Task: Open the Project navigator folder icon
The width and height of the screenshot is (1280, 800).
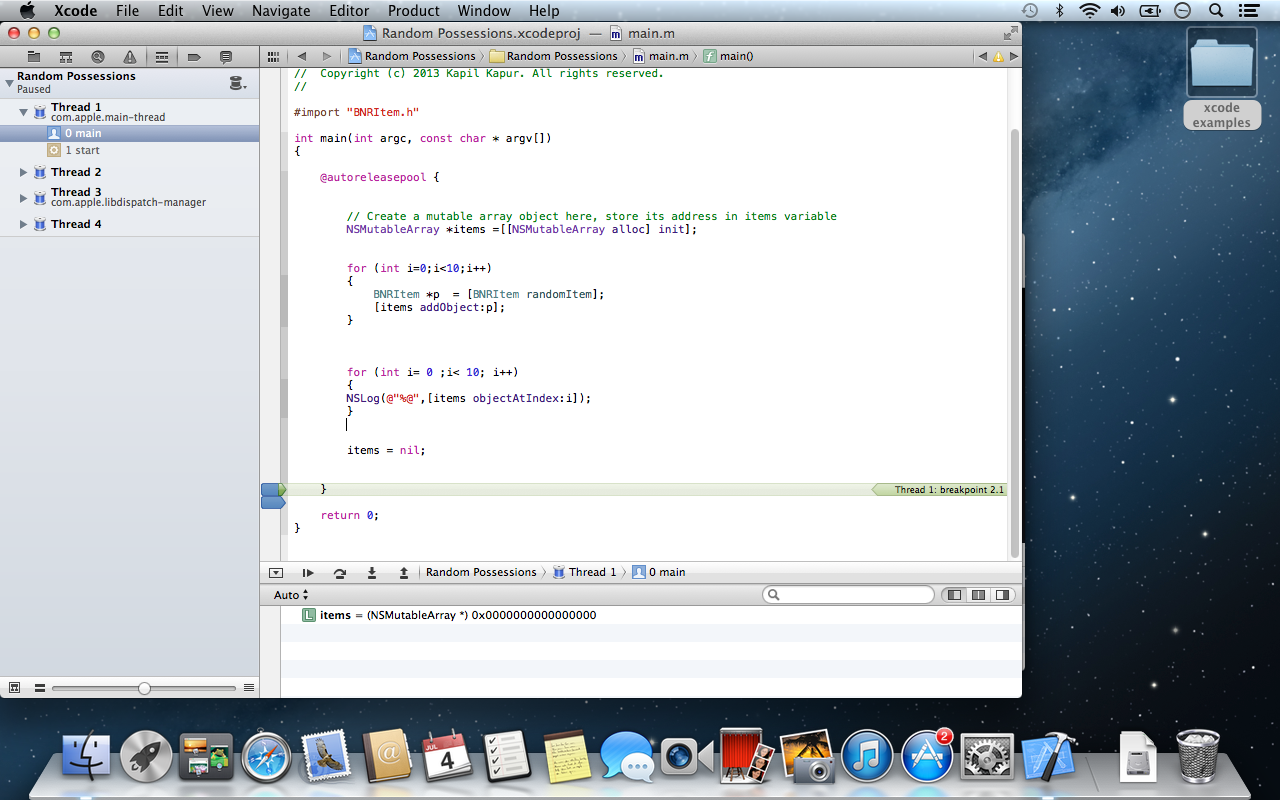Action: click(x=34, y=57)
